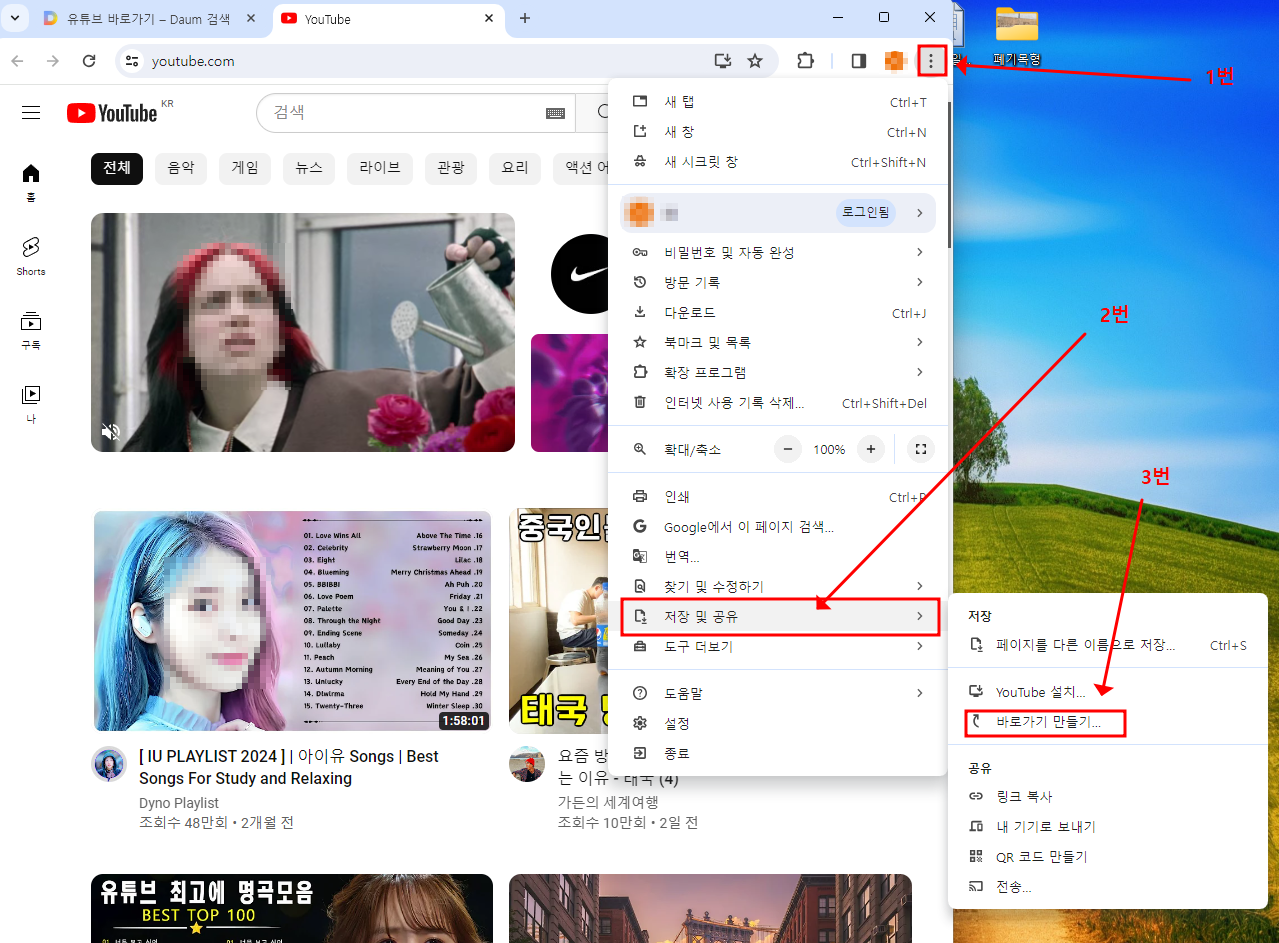Select the 음악 filter chip
Viewport: 1279px width, 943px height.
(x=181, y=168)
